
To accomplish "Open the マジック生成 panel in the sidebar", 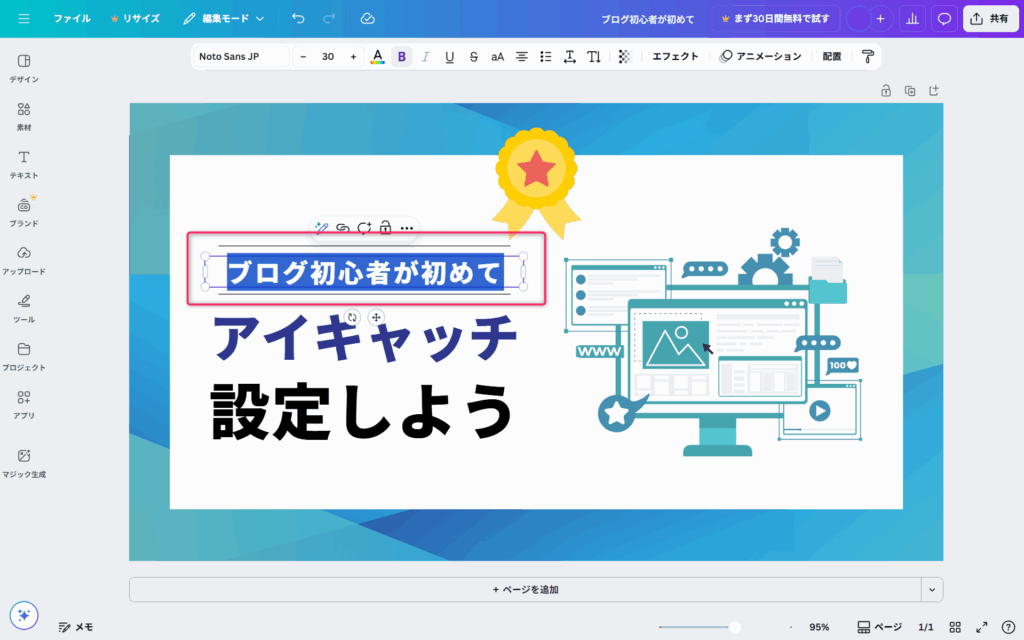I will pos(24,462).
